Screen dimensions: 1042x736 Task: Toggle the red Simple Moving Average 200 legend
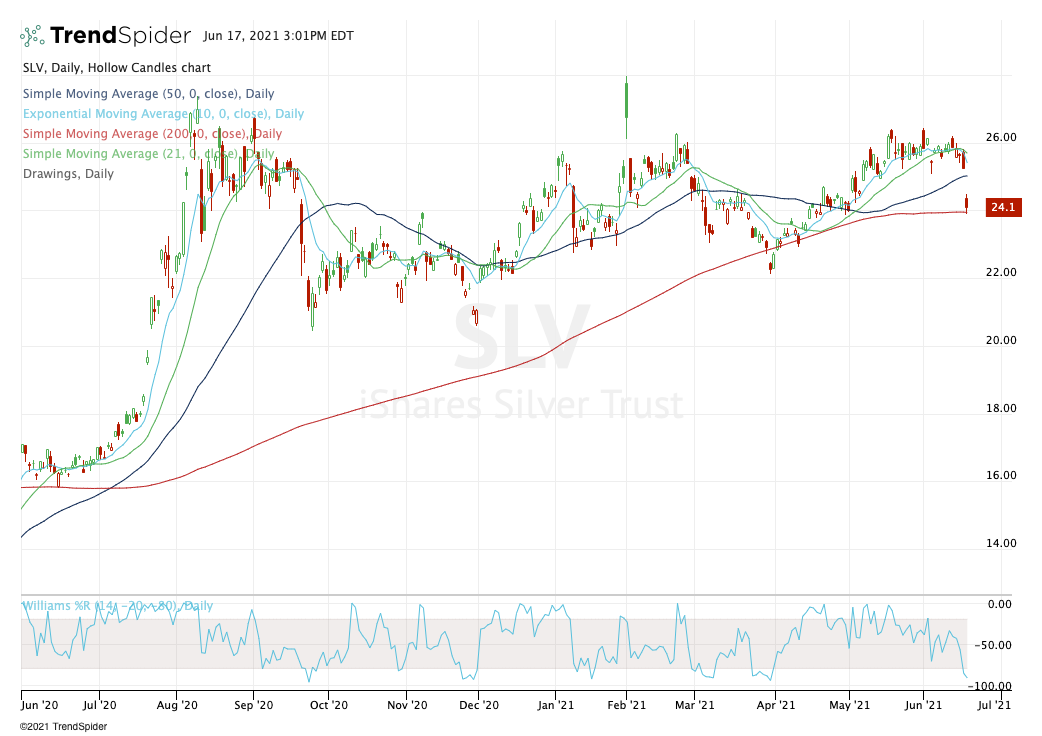(x=151, y=134)
